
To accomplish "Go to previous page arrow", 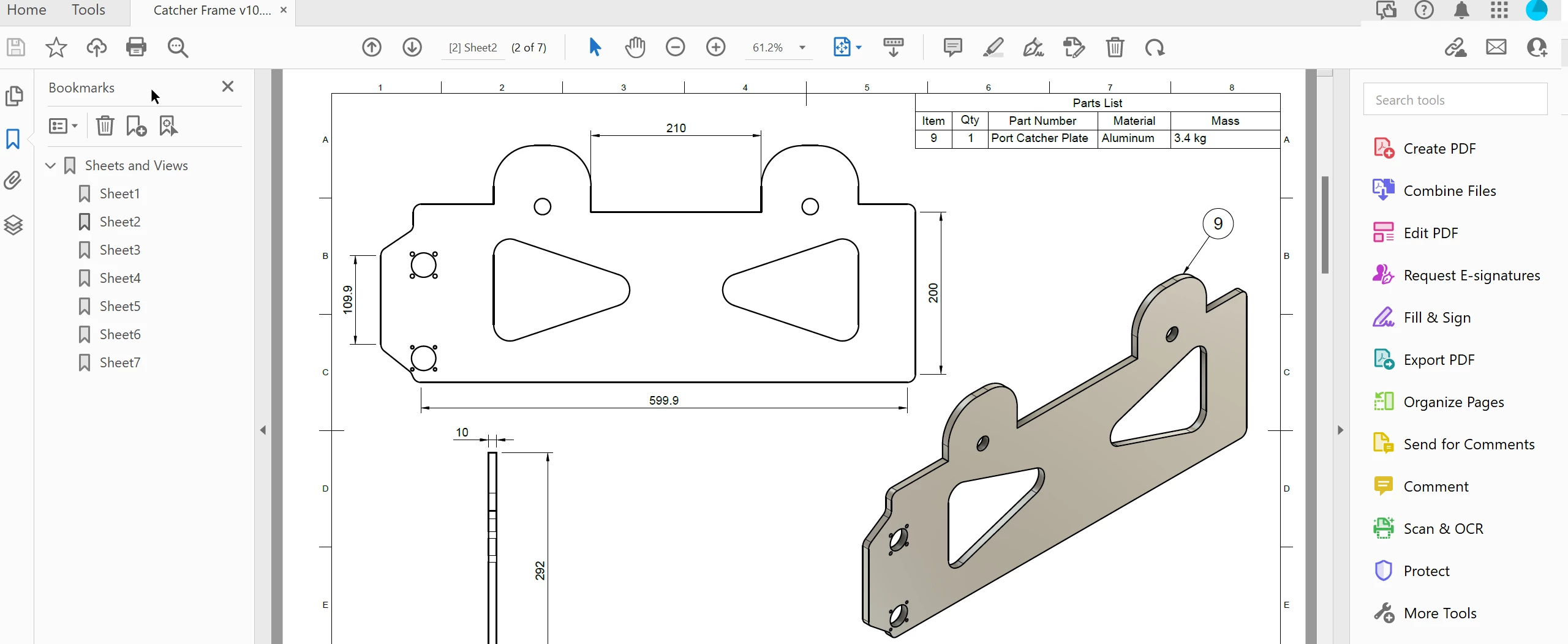I will point(372,47).
